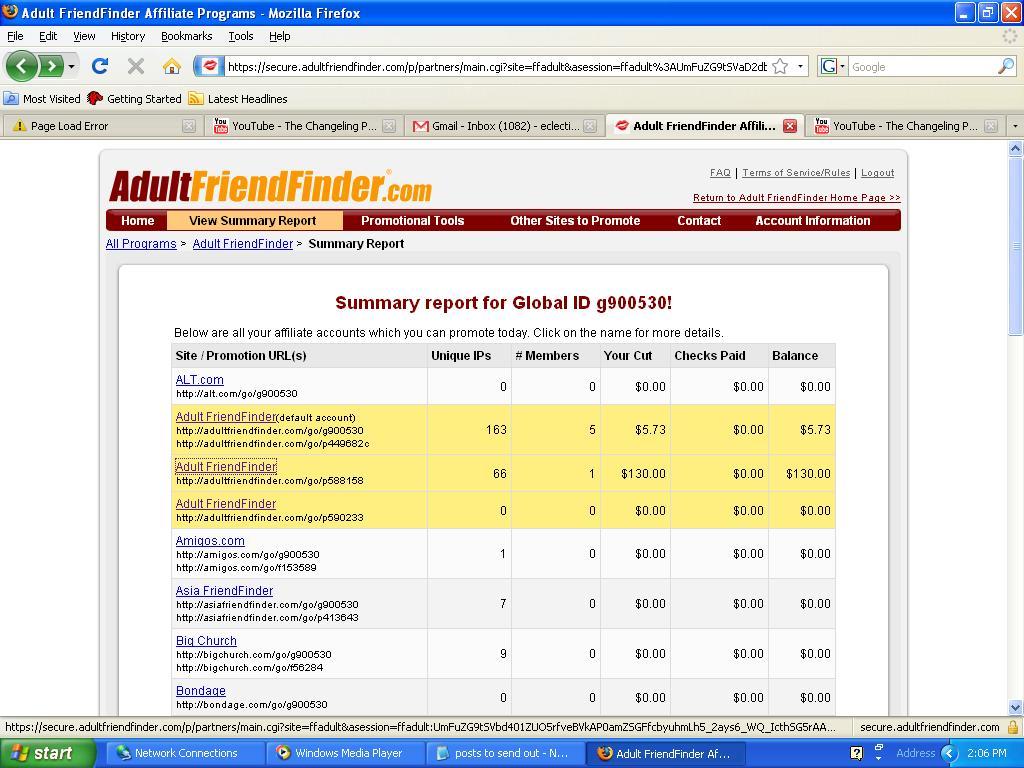This screenshot has width=1024, height=768.
Task: Open the Asia FriendFinder site link
Action: [224, 590]
